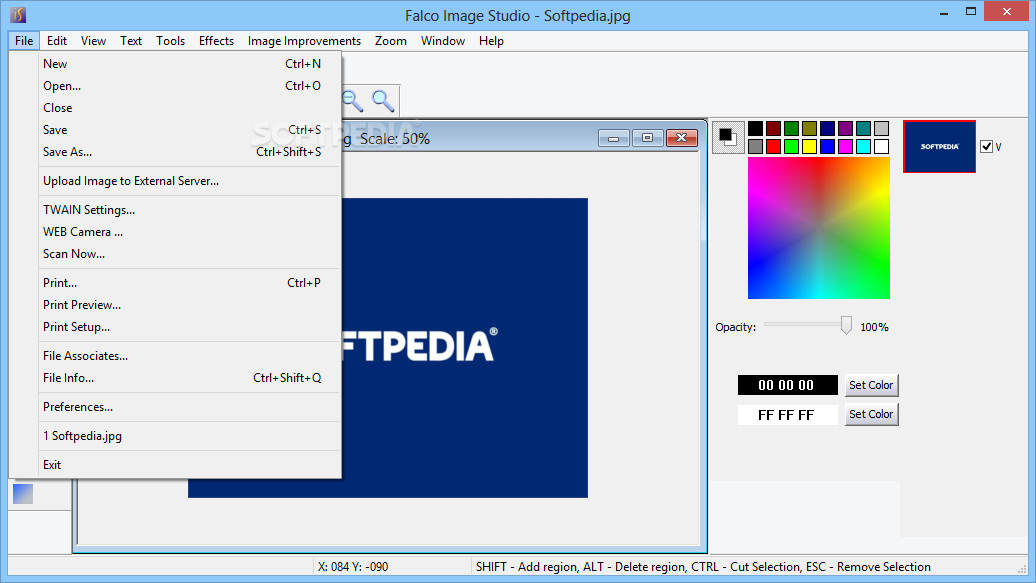Select the white palette swatch
This screenshot has width=1036, height=583.
[881, 147]
